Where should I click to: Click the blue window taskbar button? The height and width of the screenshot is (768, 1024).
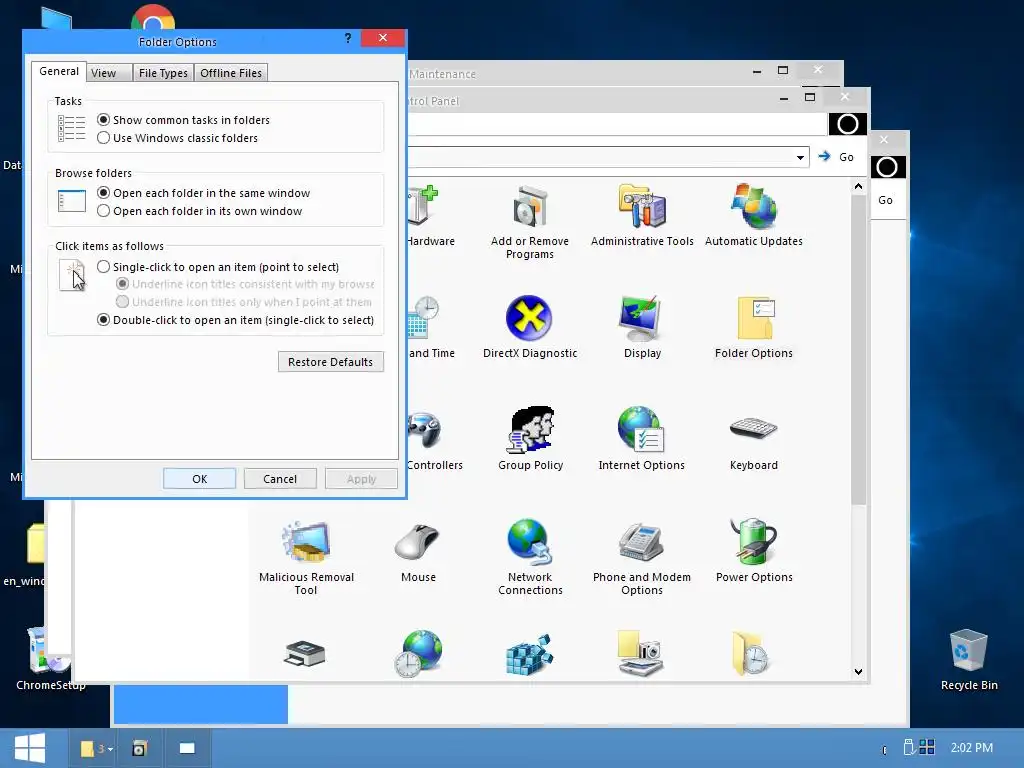(x=187, y=748)
